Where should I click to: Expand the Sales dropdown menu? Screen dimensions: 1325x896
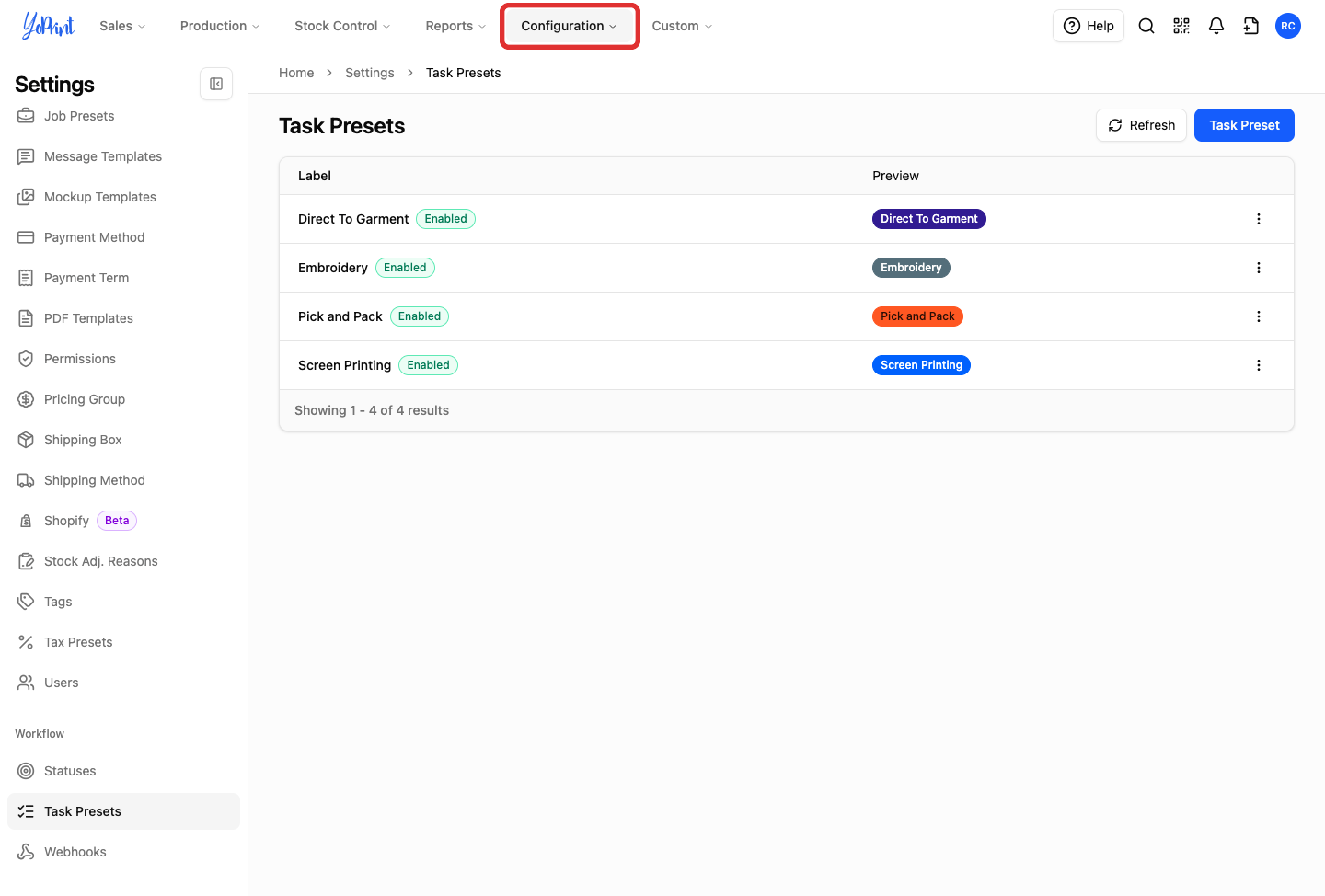tap(122, 26)
